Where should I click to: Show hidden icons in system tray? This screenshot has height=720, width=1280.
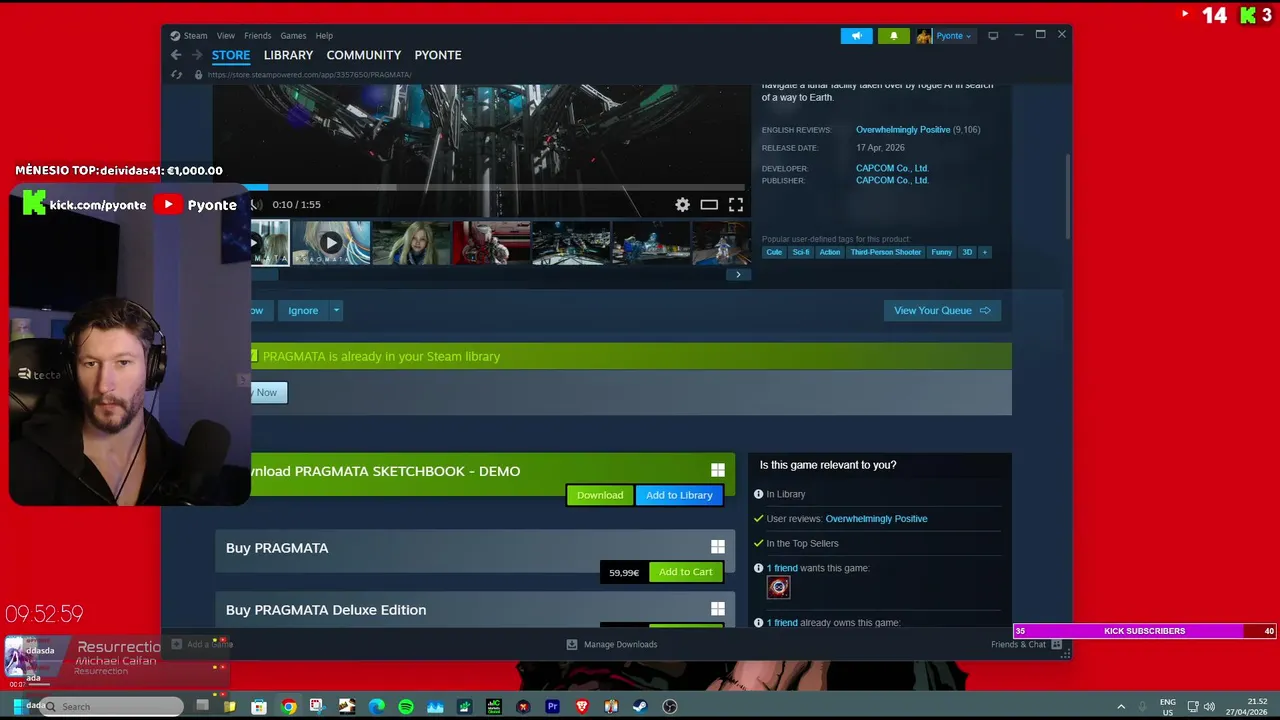(1121, 707)
